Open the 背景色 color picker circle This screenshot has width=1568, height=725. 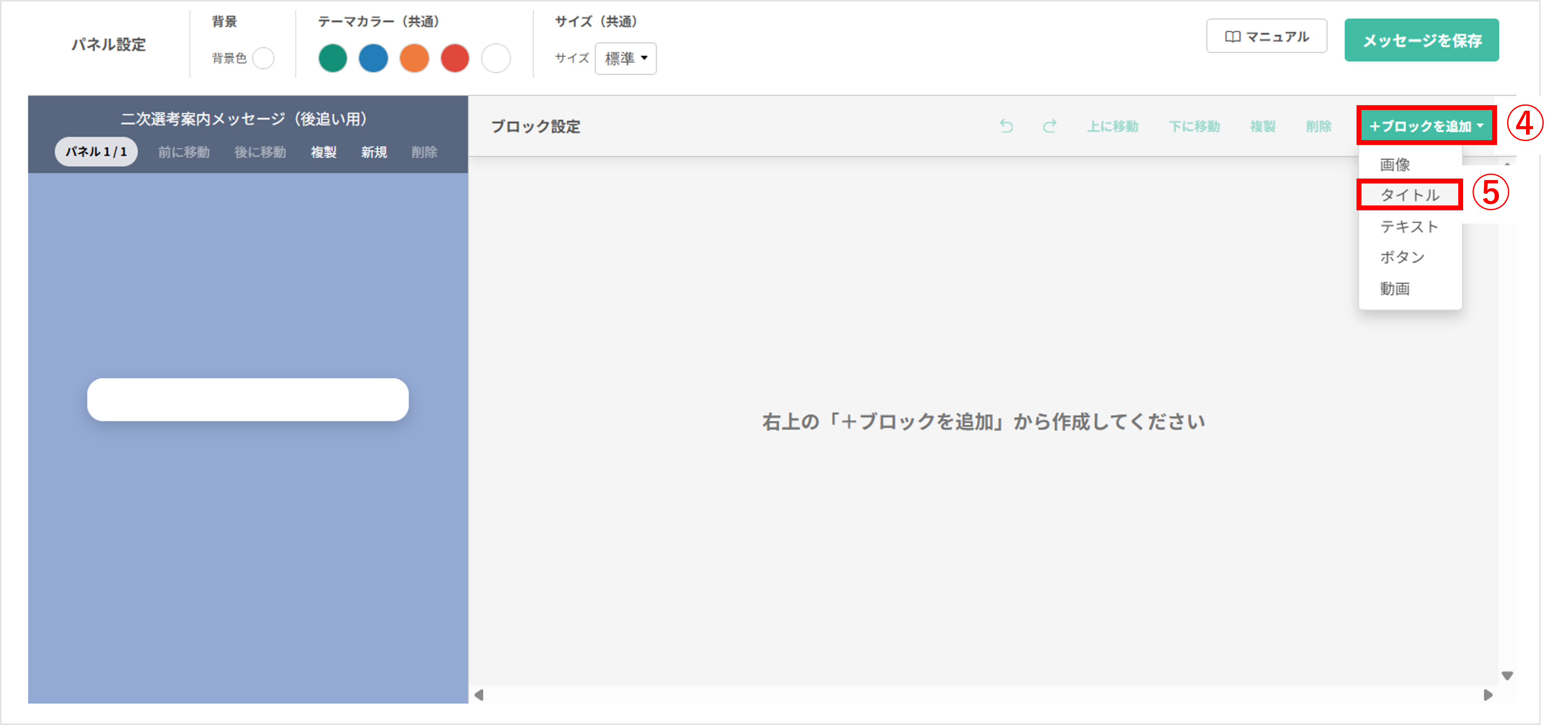coord(264,58)
